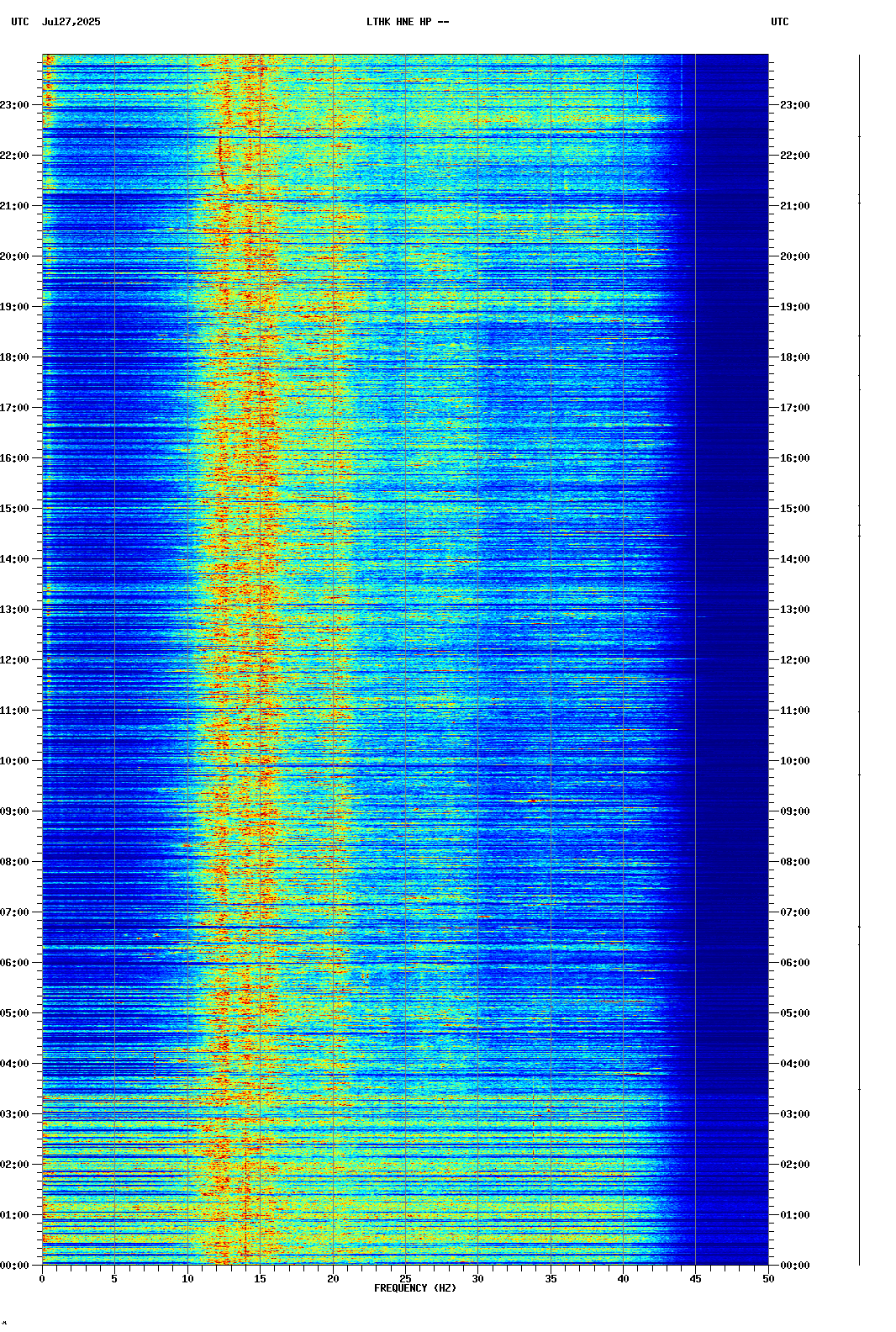Select 04:00 on the right time axis

(795, 1064)
